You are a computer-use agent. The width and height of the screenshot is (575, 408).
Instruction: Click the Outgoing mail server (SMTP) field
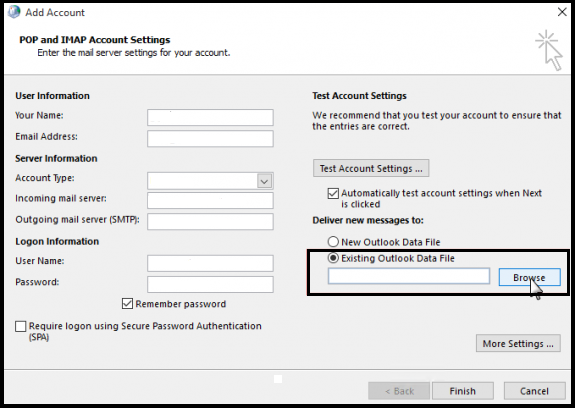point(210,221)
